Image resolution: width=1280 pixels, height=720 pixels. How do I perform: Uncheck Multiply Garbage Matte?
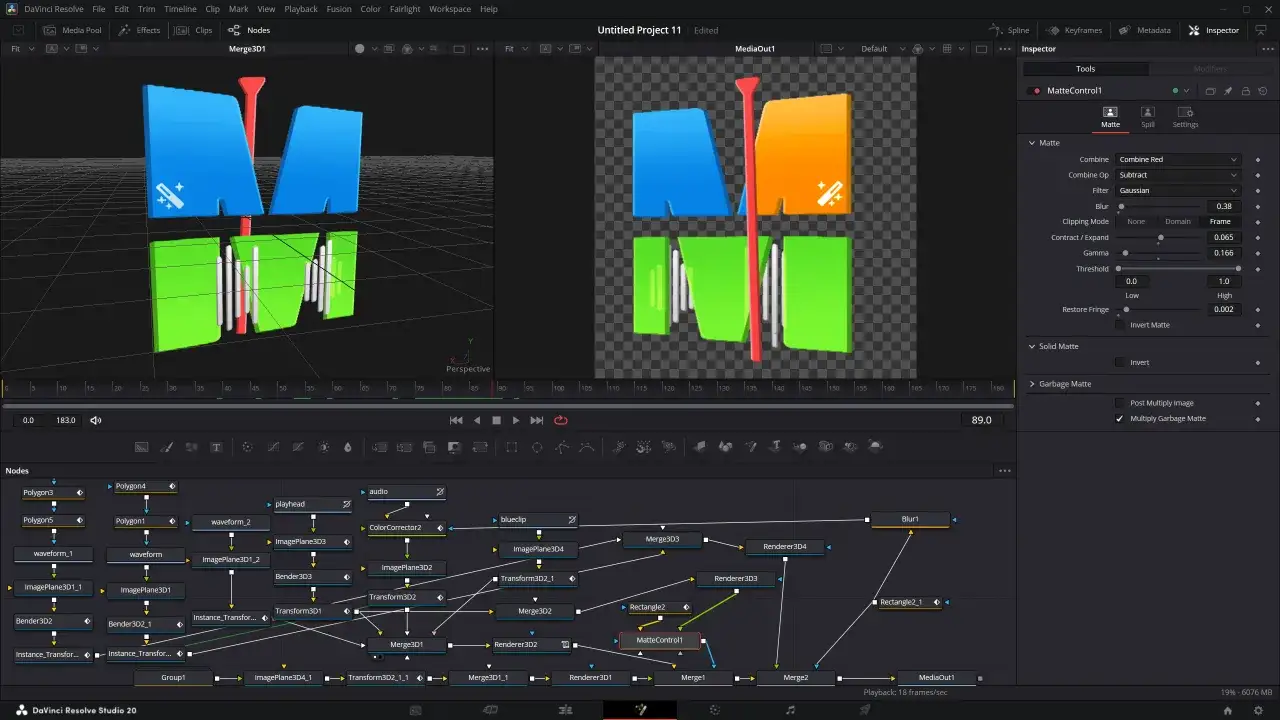(1120, 419)
